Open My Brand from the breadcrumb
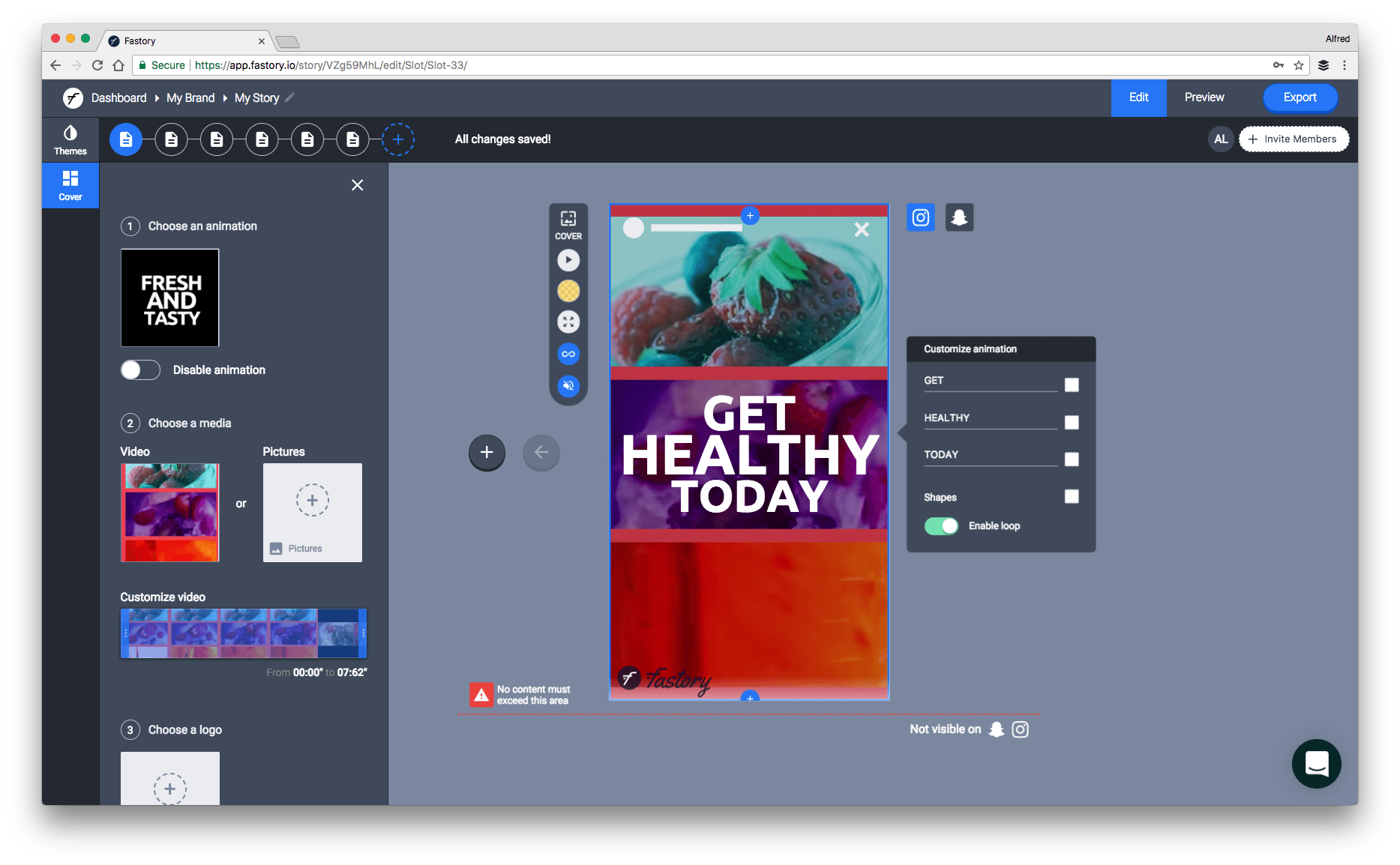1400x865 pixels. [x=190, y=97]
